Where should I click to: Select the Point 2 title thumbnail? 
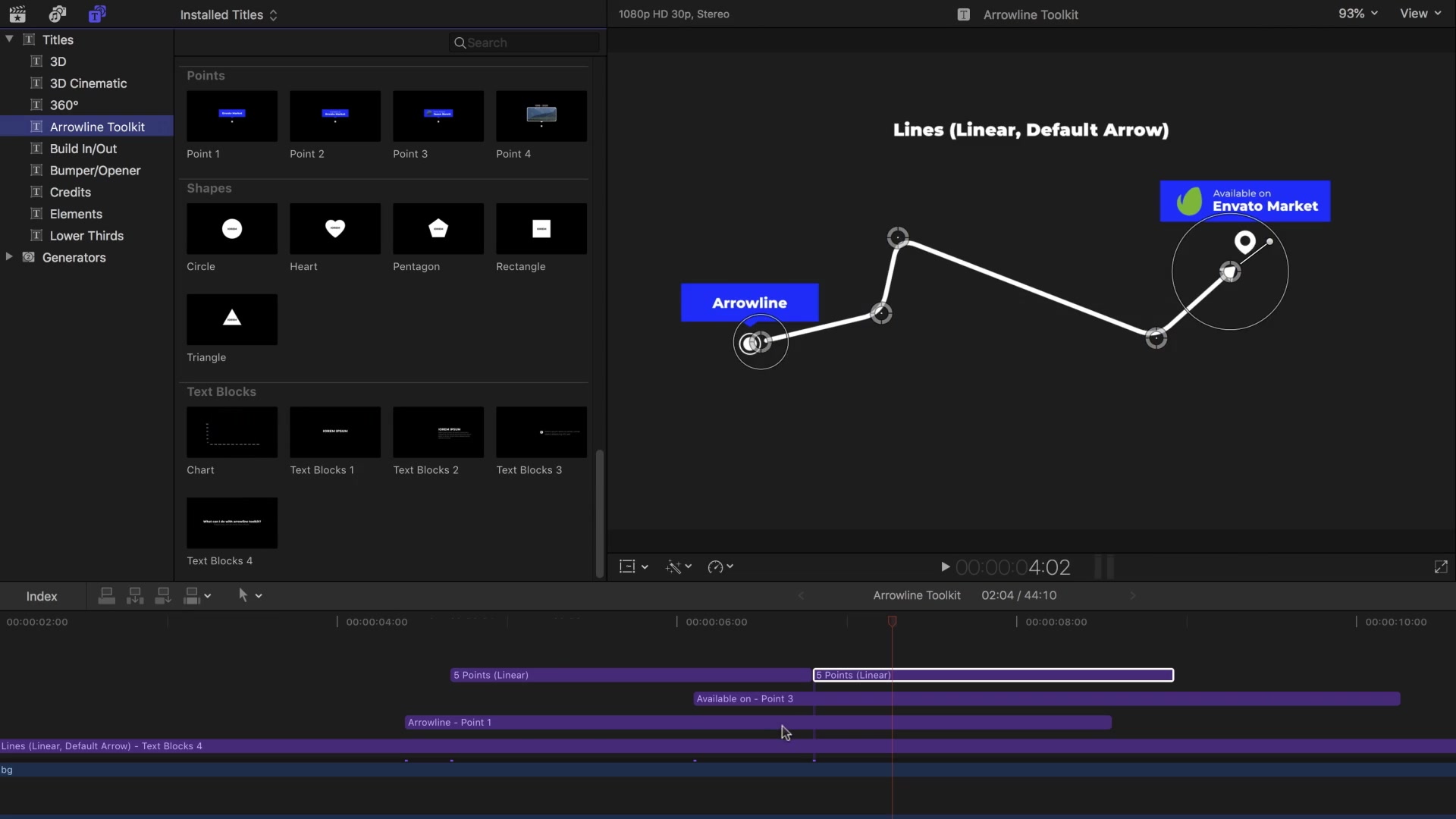335,116
